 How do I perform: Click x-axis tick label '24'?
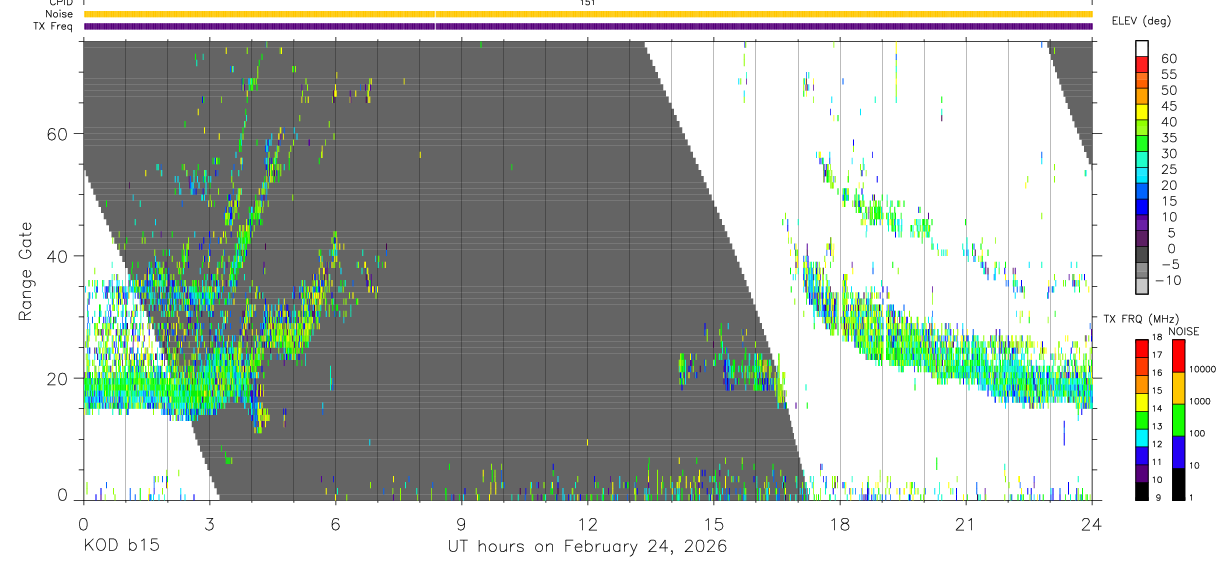[x=1091, y=524]
